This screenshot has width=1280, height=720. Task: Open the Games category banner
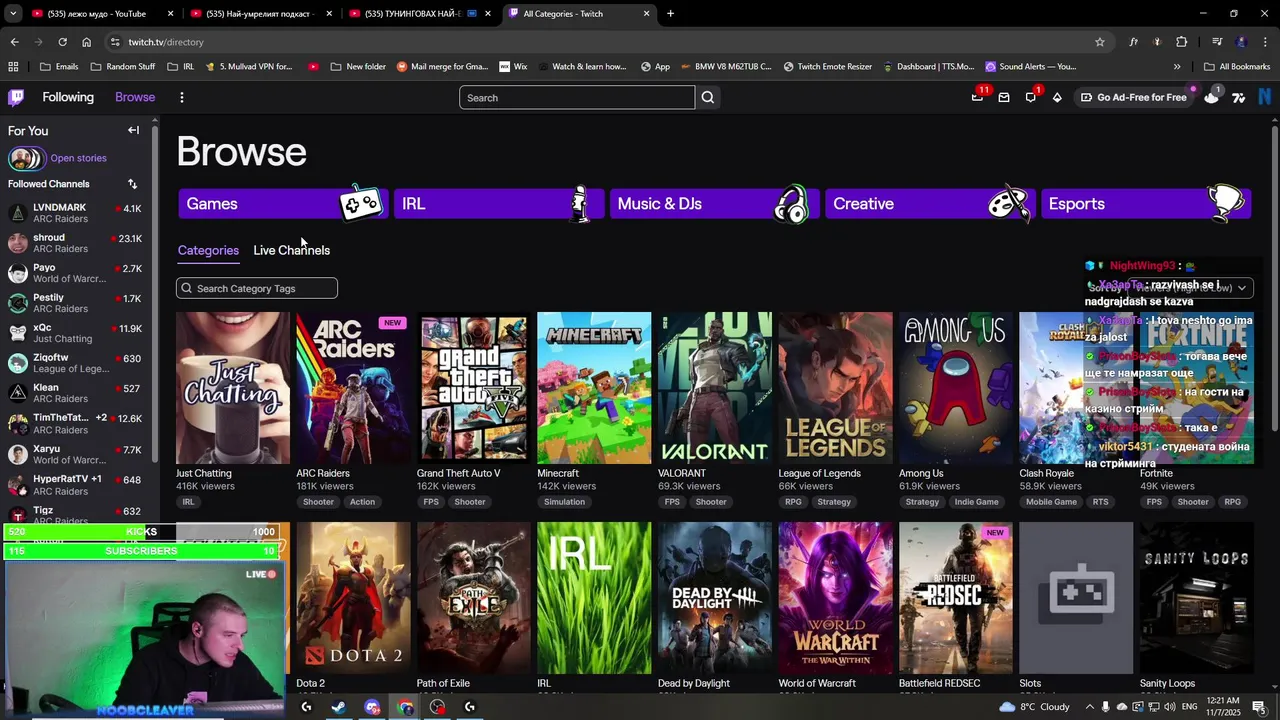tap(282, 203)
